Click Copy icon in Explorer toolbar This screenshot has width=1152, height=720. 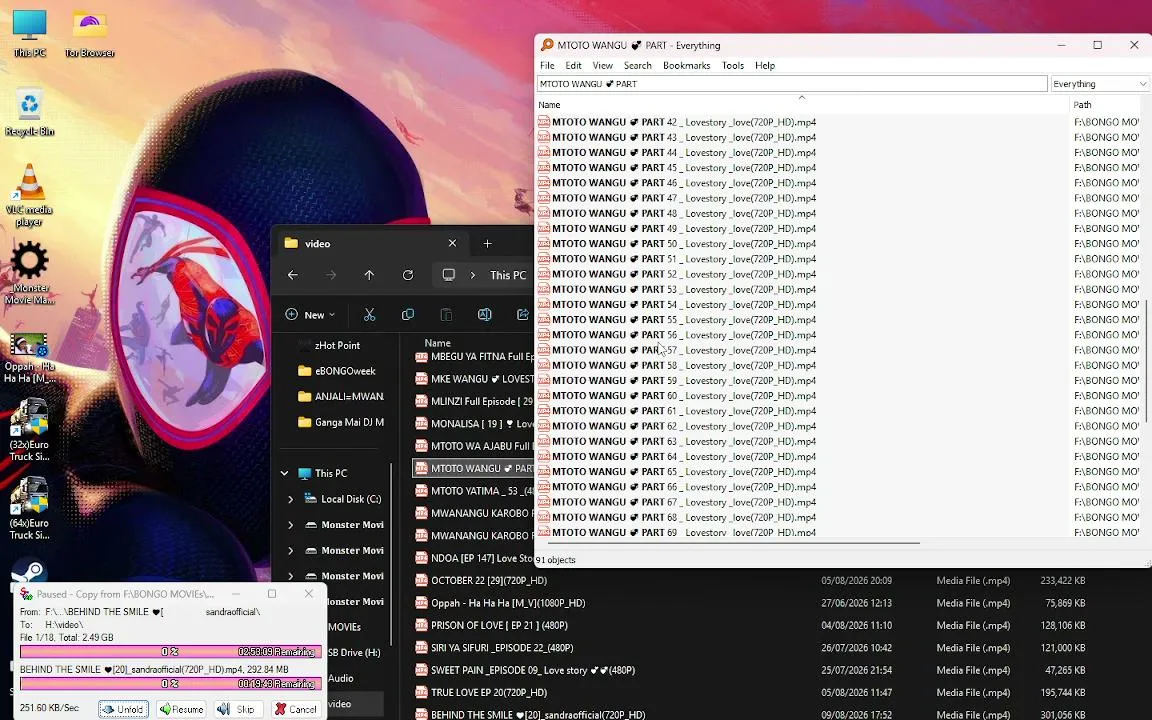pyautogui.click(x=408, y=314)
